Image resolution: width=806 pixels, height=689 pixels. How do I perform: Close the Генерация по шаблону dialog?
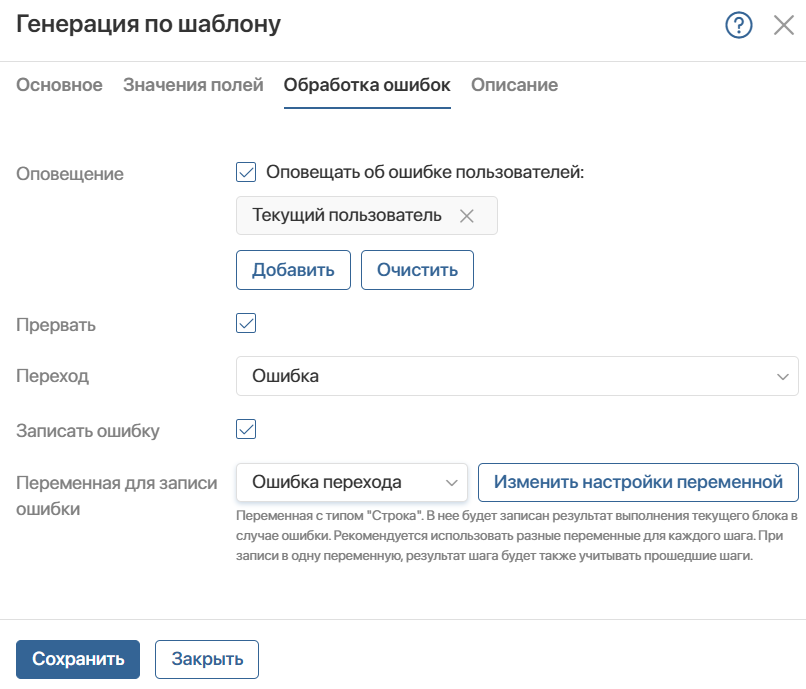click(783, 25)
